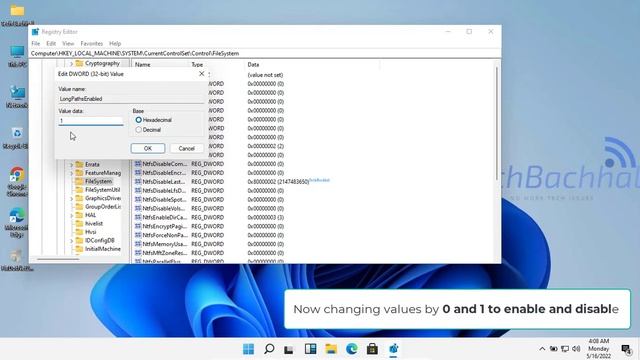Select the FileSystem key folder
640x360 pixels.
(x=98, y=181)
